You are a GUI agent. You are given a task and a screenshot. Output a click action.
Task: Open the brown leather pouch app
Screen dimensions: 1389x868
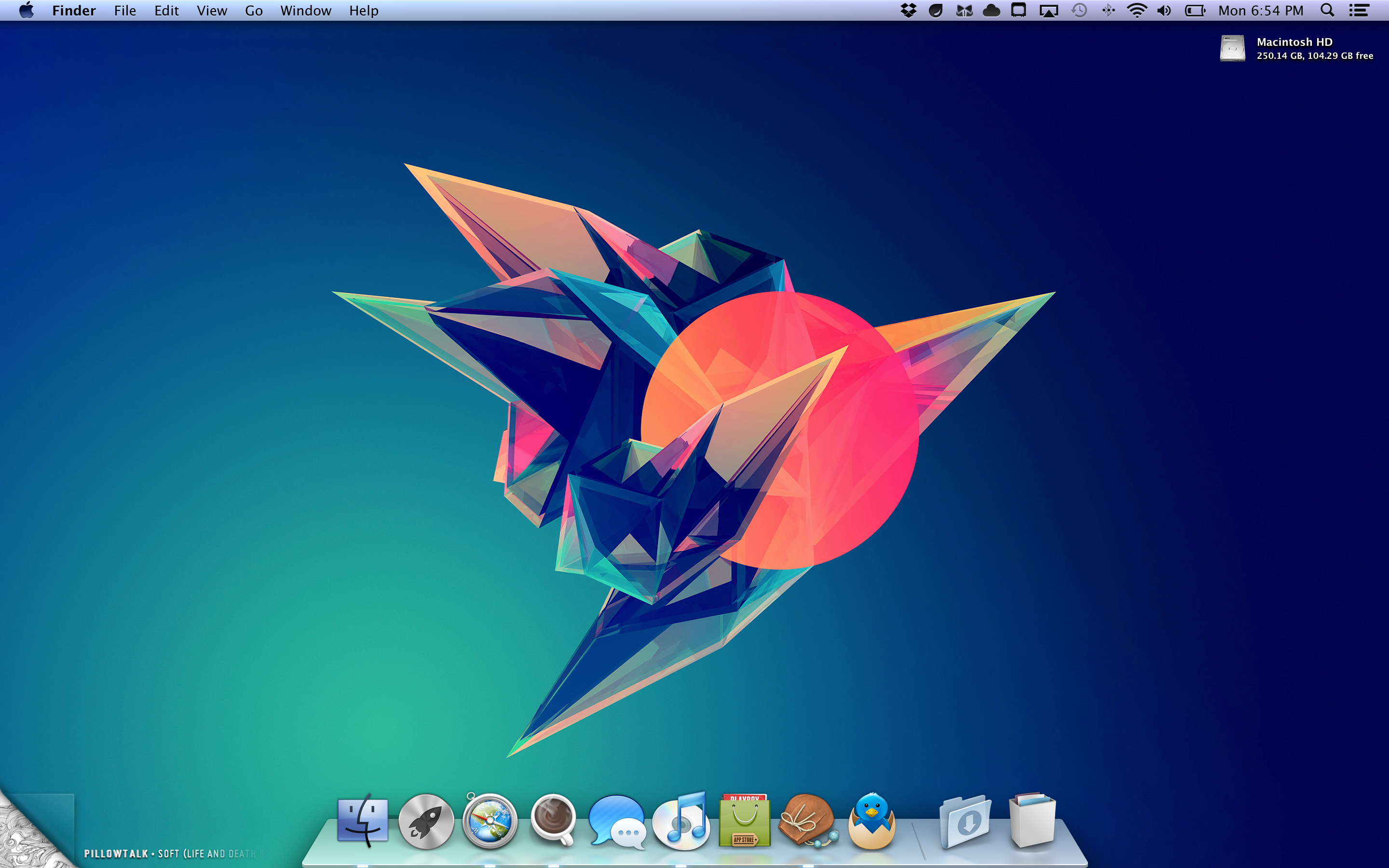(x=808, y=820)
